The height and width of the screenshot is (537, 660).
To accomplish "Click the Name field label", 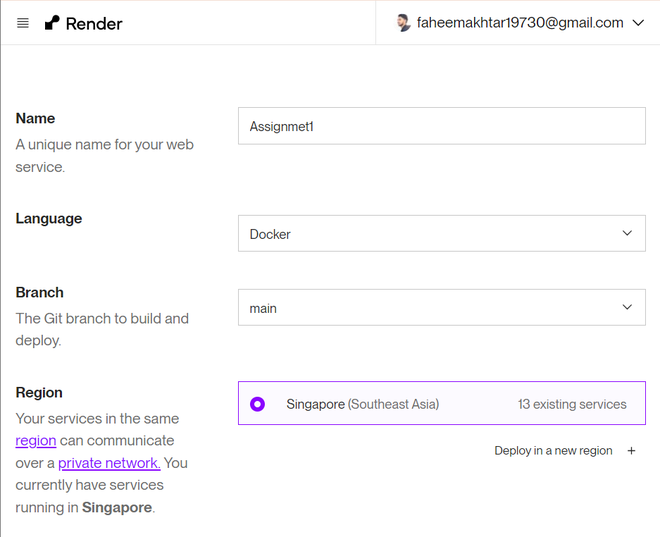I will tap(35, 118).
